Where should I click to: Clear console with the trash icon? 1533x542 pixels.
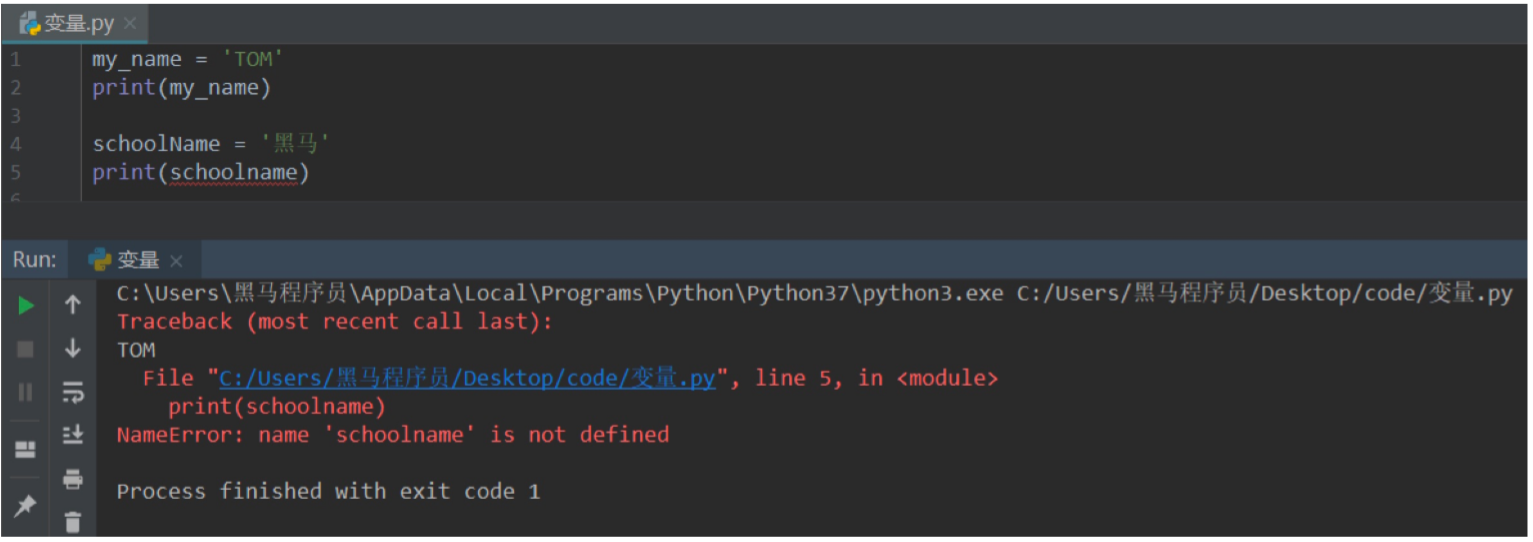73,521
